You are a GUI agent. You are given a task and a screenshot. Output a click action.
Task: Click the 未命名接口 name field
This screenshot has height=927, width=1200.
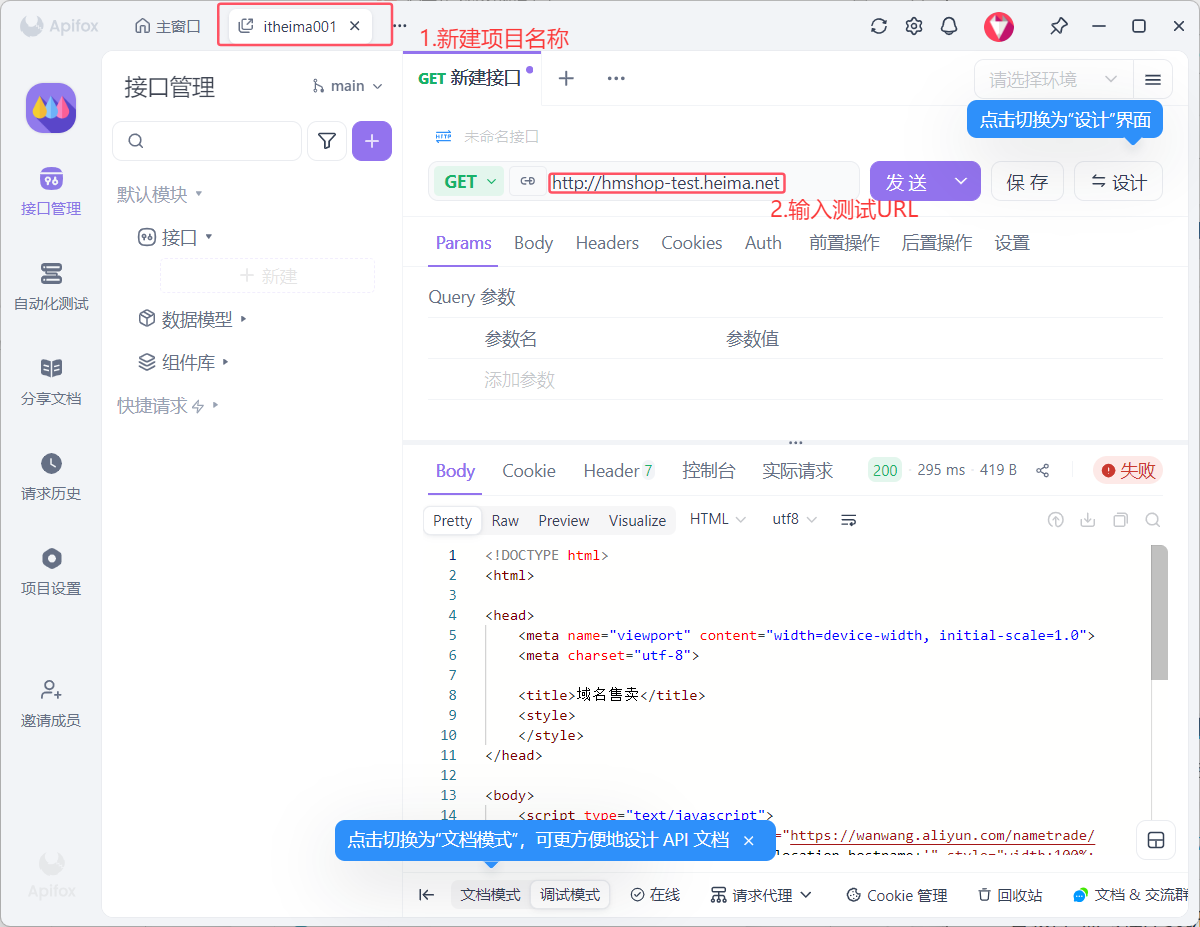point(501,136)
